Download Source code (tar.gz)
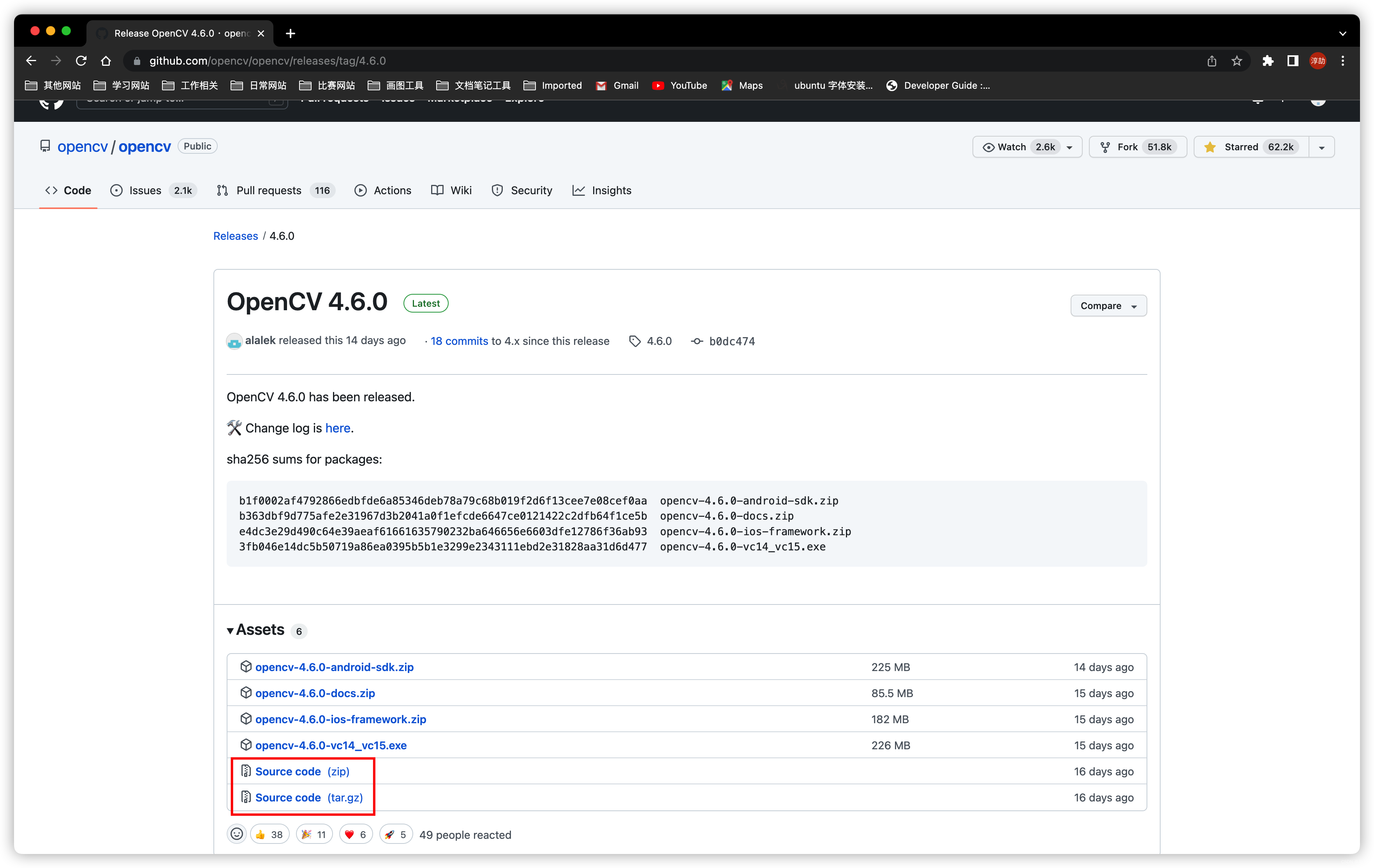1374x868 pixels. tap(309, 797)
